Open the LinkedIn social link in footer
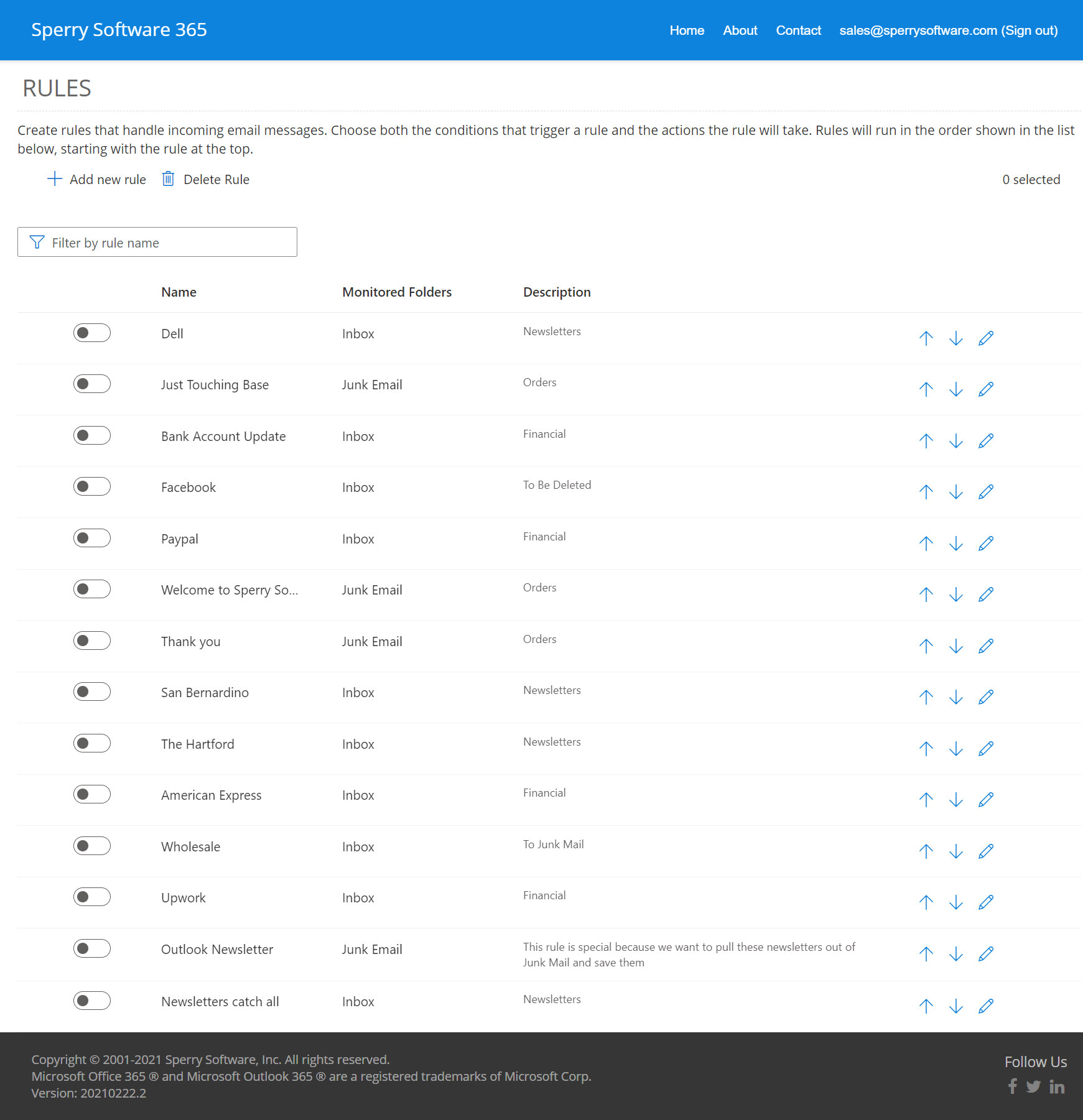The image size is (1083, 1120). click(1057, 1086)
